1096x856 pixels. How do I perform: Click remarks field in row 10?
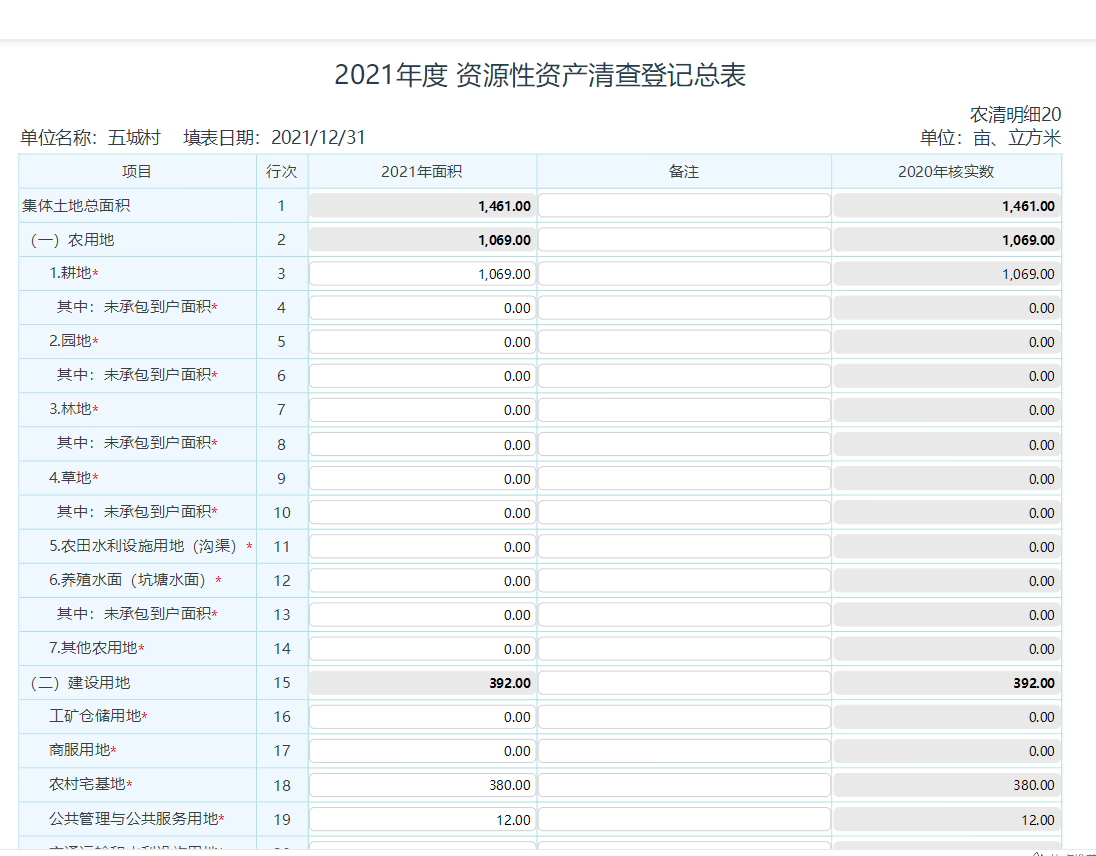[684, 513]
